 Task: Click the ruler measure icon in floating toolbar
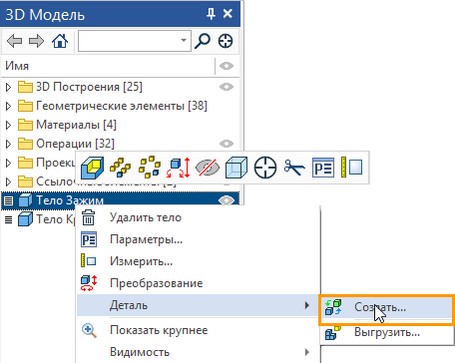pos(352,167)
